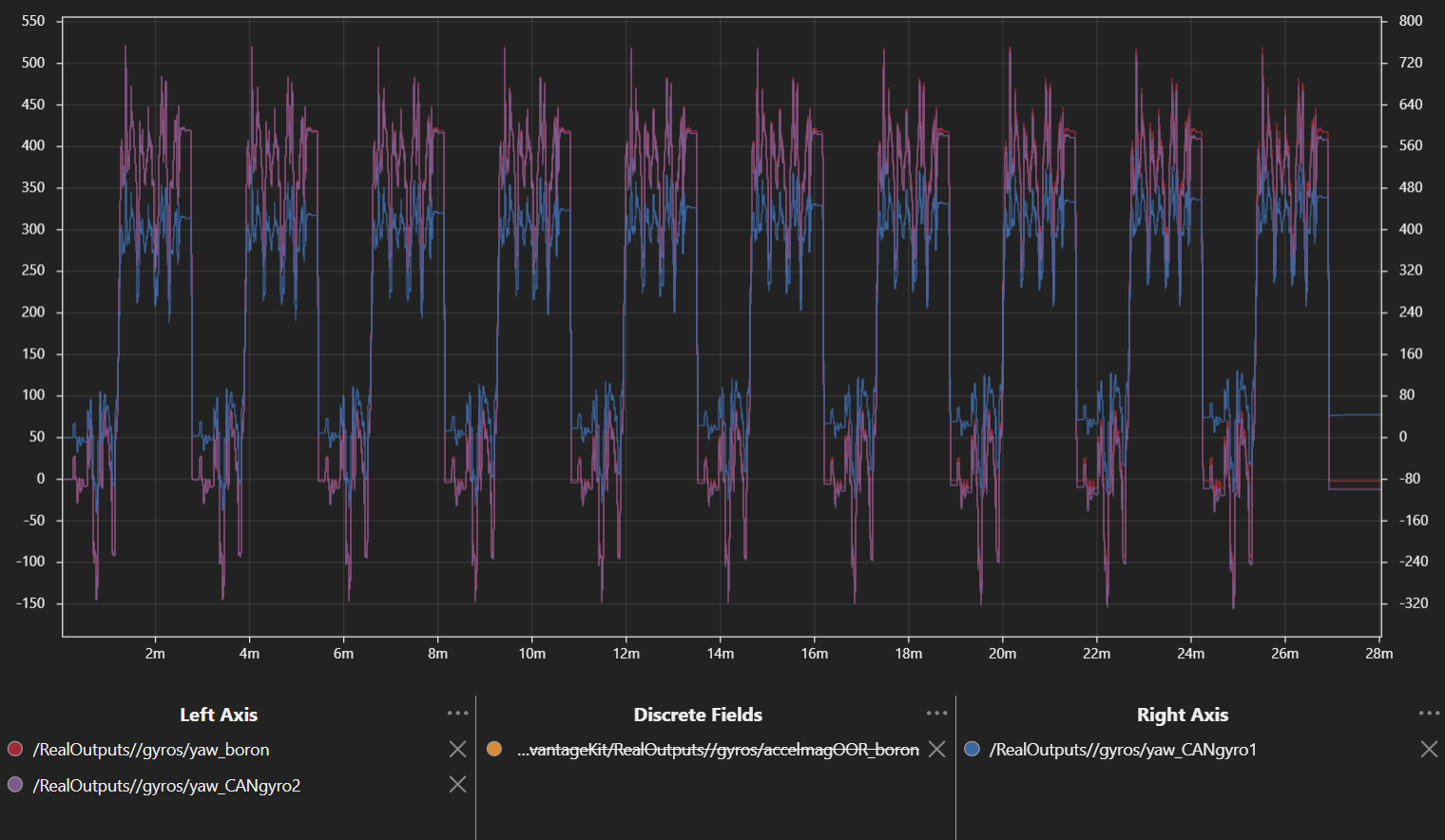Remove yaw_CANgyro1 field with its X icon
This screenshot has height=840, width=1445.
pos(1428,750)
